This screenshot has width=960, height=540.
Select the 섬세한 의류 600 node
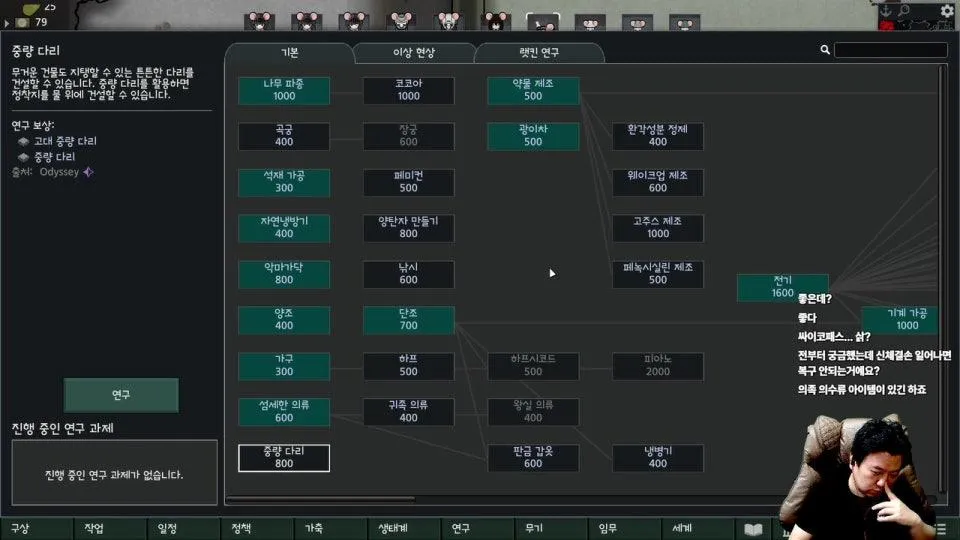284,411
